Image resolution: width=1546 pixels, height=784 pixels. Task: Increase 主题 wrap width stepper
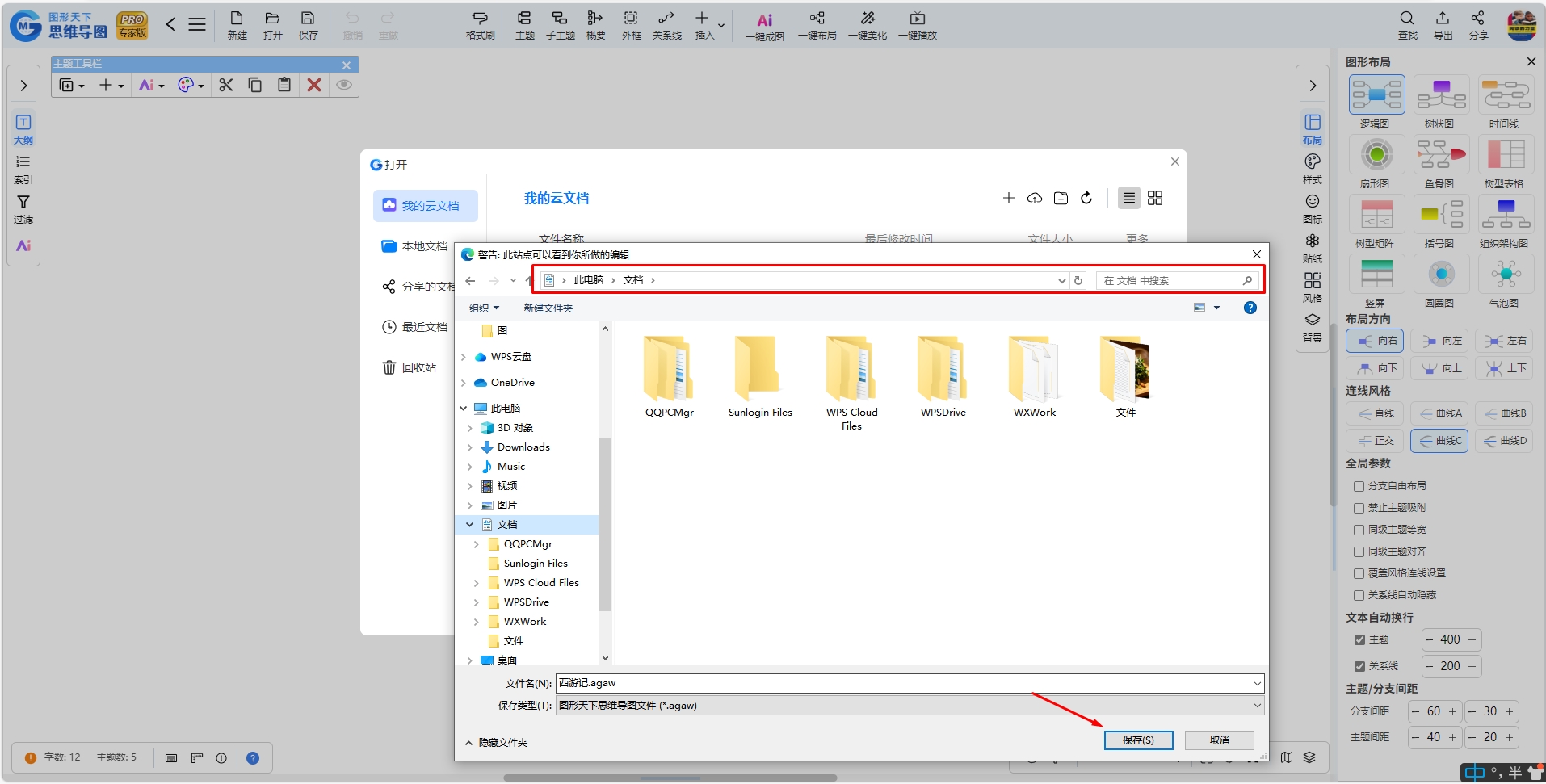coord(1472,639)
